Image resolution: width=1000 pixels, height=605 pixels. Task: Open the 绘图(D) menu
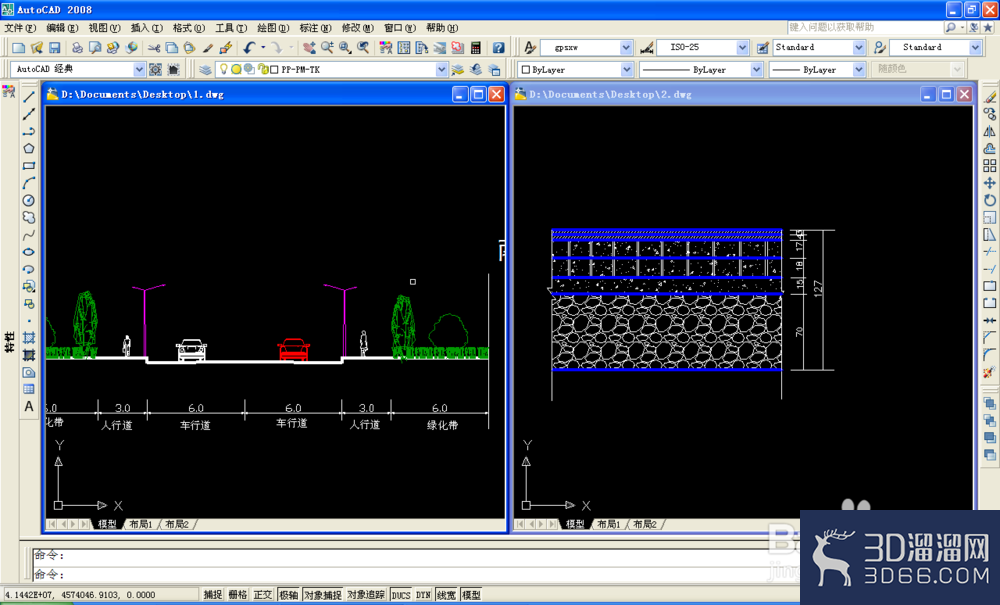[x=274, y=28]
